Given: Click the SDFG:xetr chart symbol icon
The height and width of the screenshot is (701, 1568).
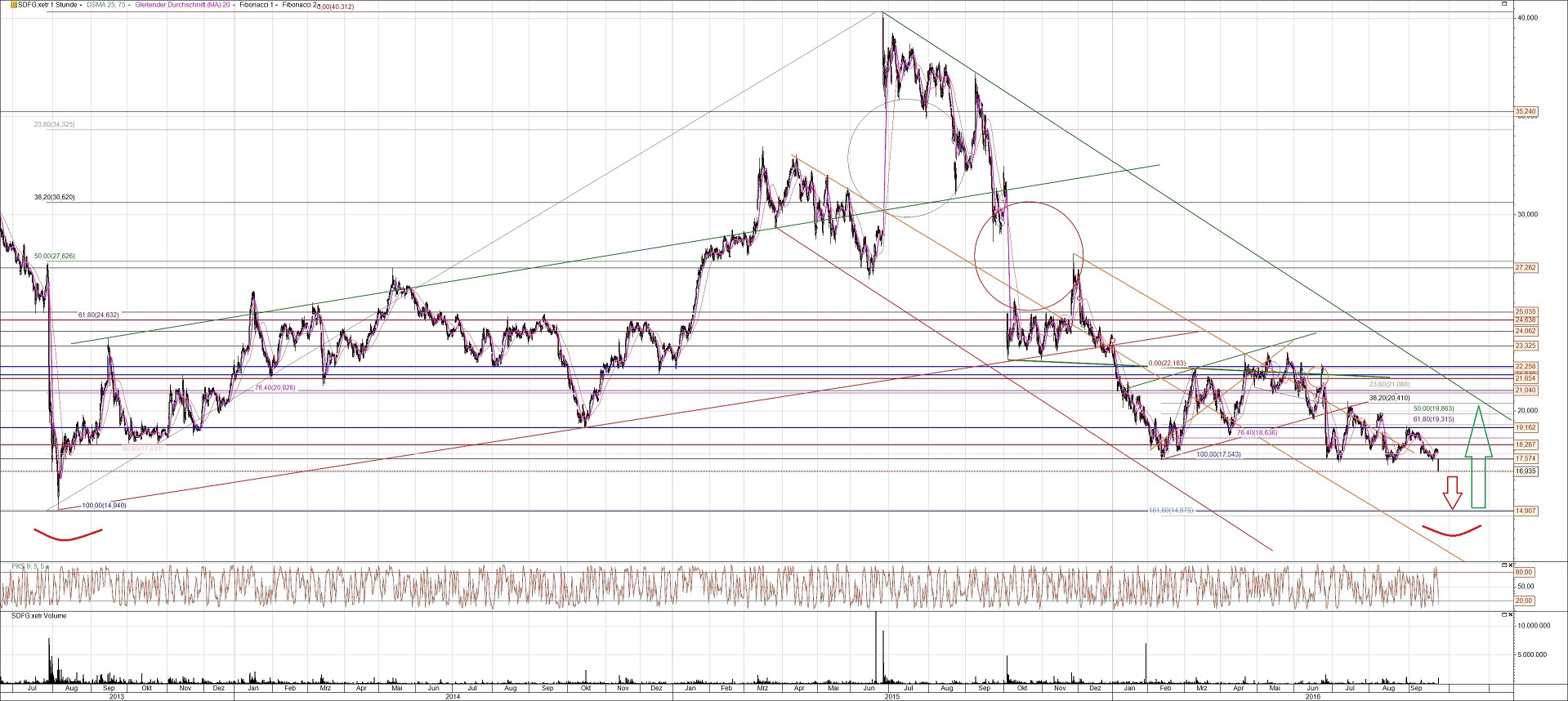Looking at the screenshot, I should coord(13,5).
